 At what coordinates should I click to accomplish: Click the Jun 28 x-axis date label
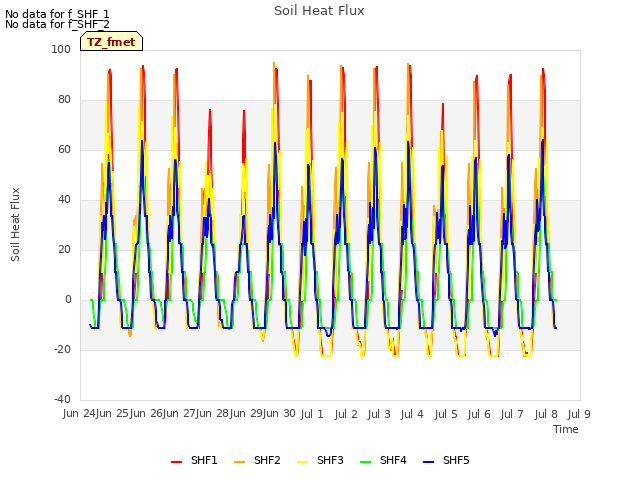213,414
